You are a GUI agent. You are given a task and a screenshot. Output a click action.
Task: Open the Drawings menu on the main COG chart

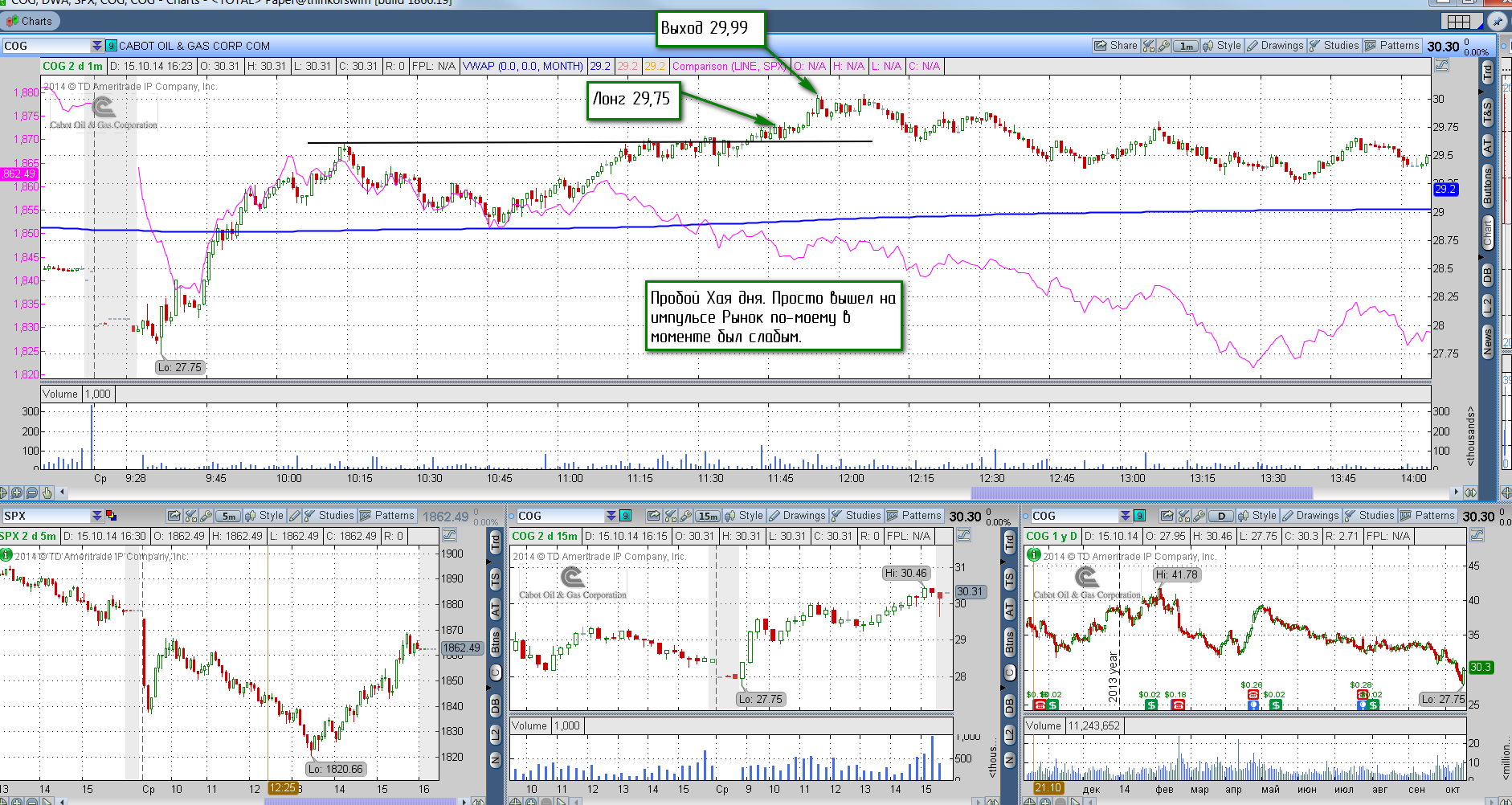coord(1275,46)
